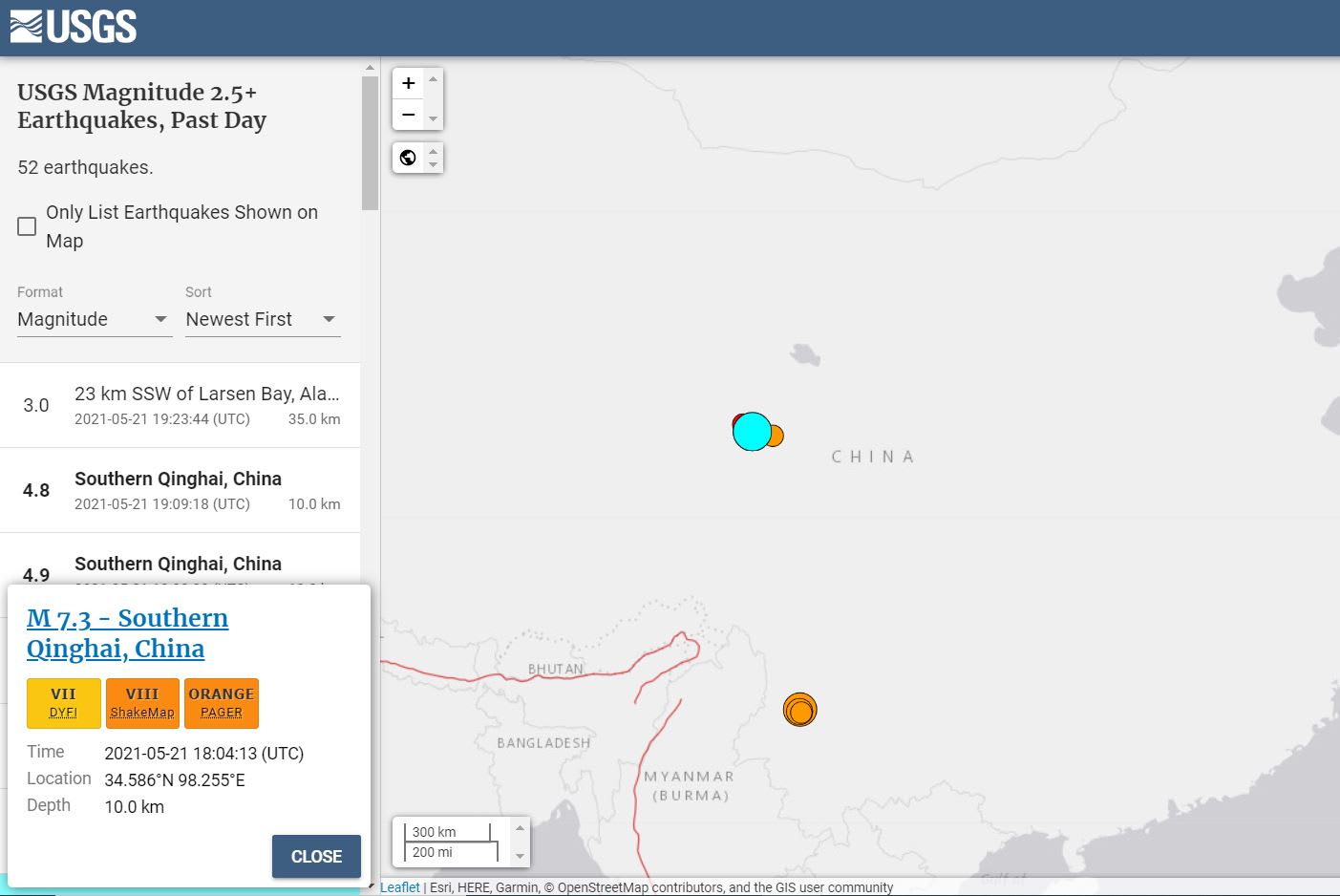Viewport: 1340px width, 896px height.
Task: Open the VII DYFI intensity badge
Action: [63, 703]
